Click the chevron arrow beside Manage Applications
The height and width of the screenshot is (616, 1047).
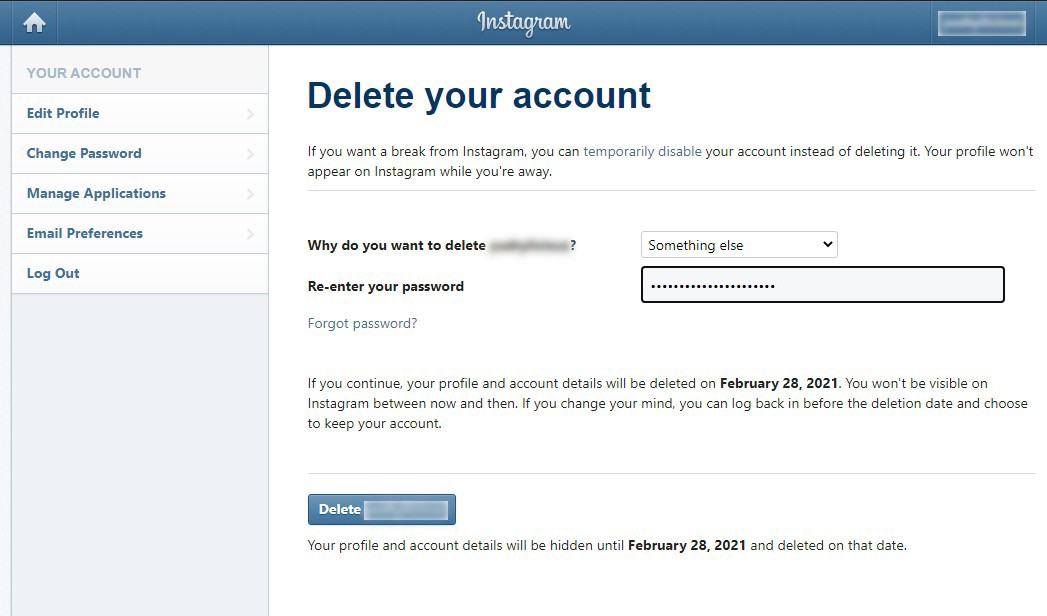(x=250, y=194)
